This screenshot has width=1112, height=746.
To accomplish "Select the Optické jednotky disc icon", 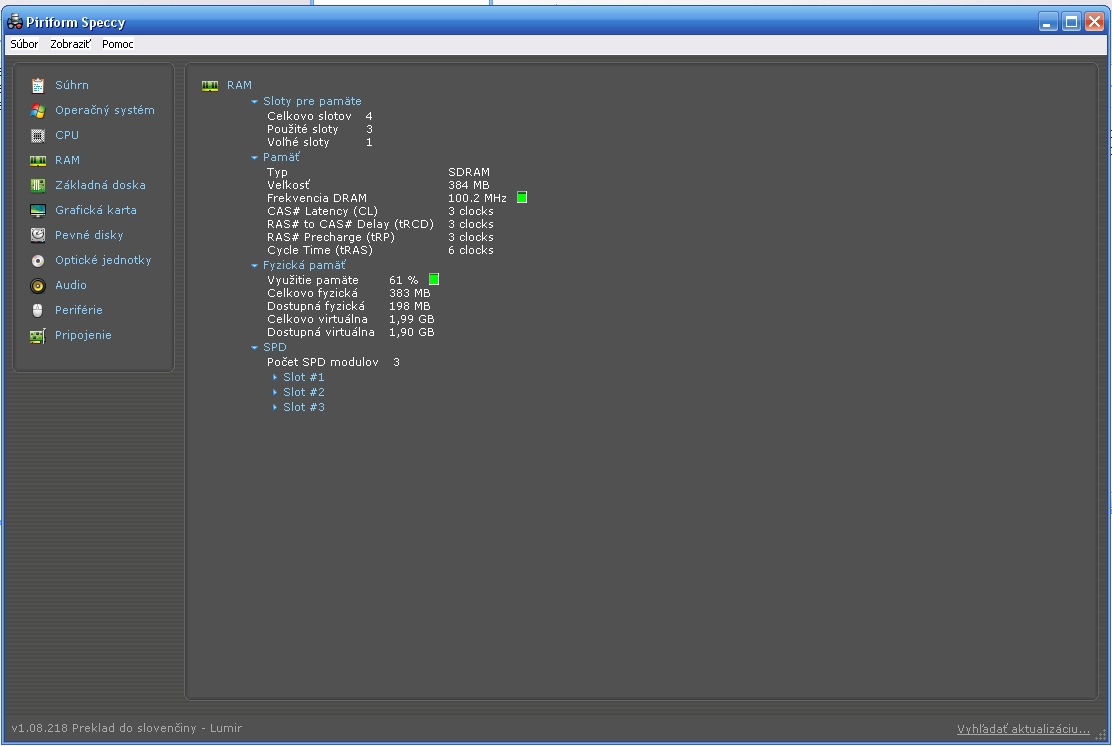I will tap(38, 260).
